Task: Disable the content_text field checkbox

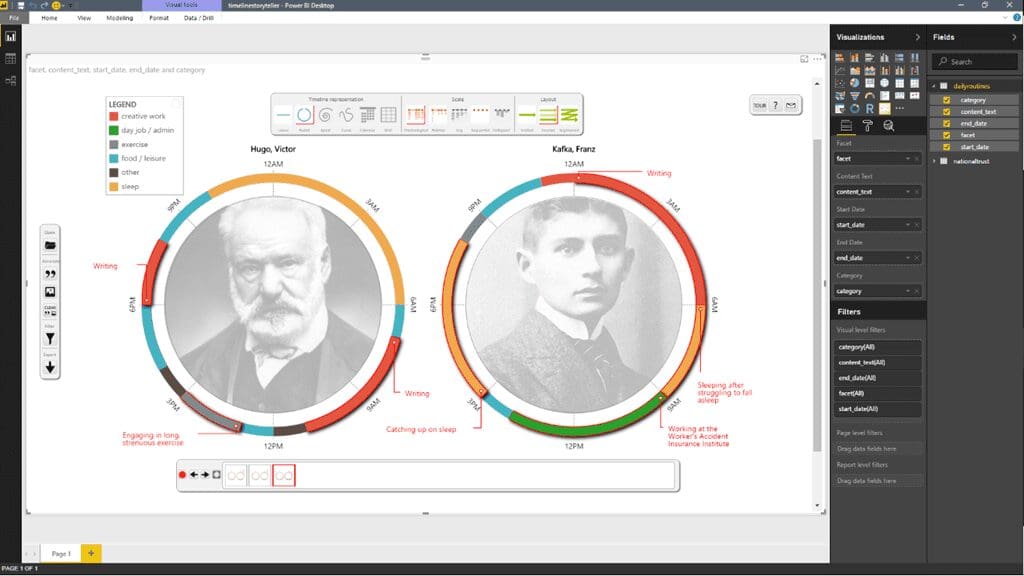Action: (x=947, y=112)
